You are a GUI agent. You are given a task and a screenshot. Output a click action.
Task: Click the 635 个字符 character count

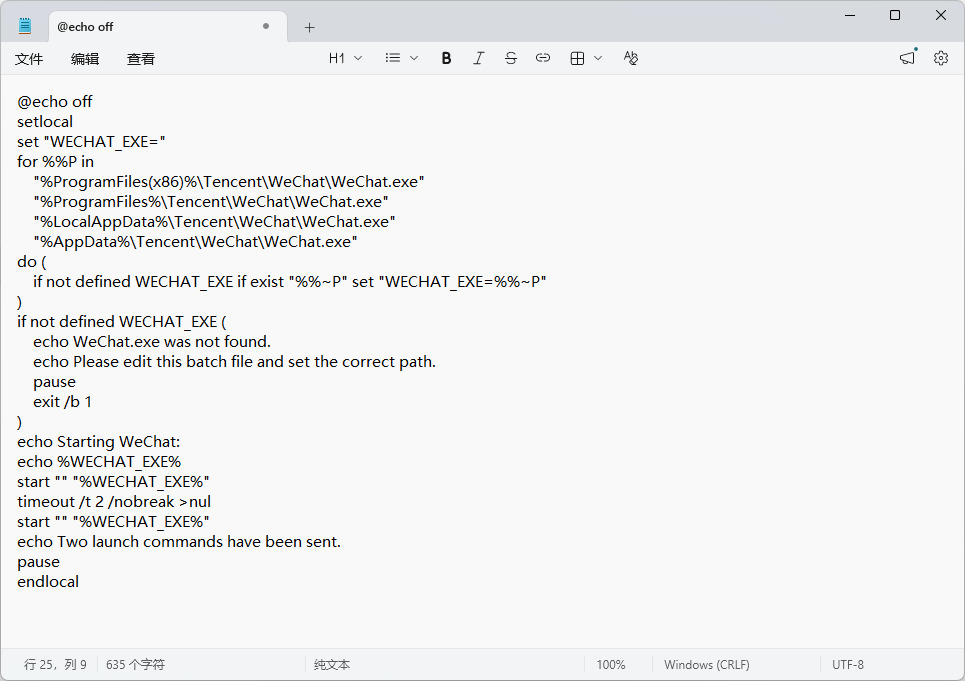pos(135,665)
